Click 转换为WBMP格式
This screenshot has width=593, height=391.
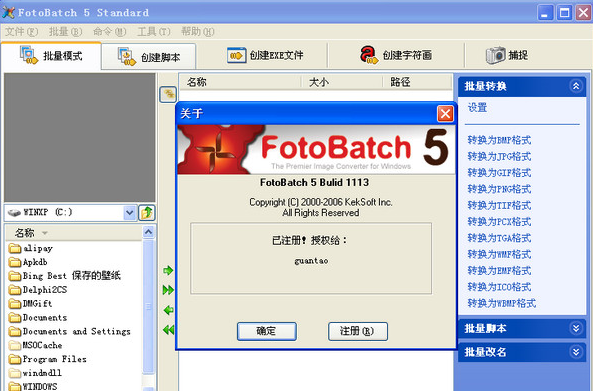point(502,303)
